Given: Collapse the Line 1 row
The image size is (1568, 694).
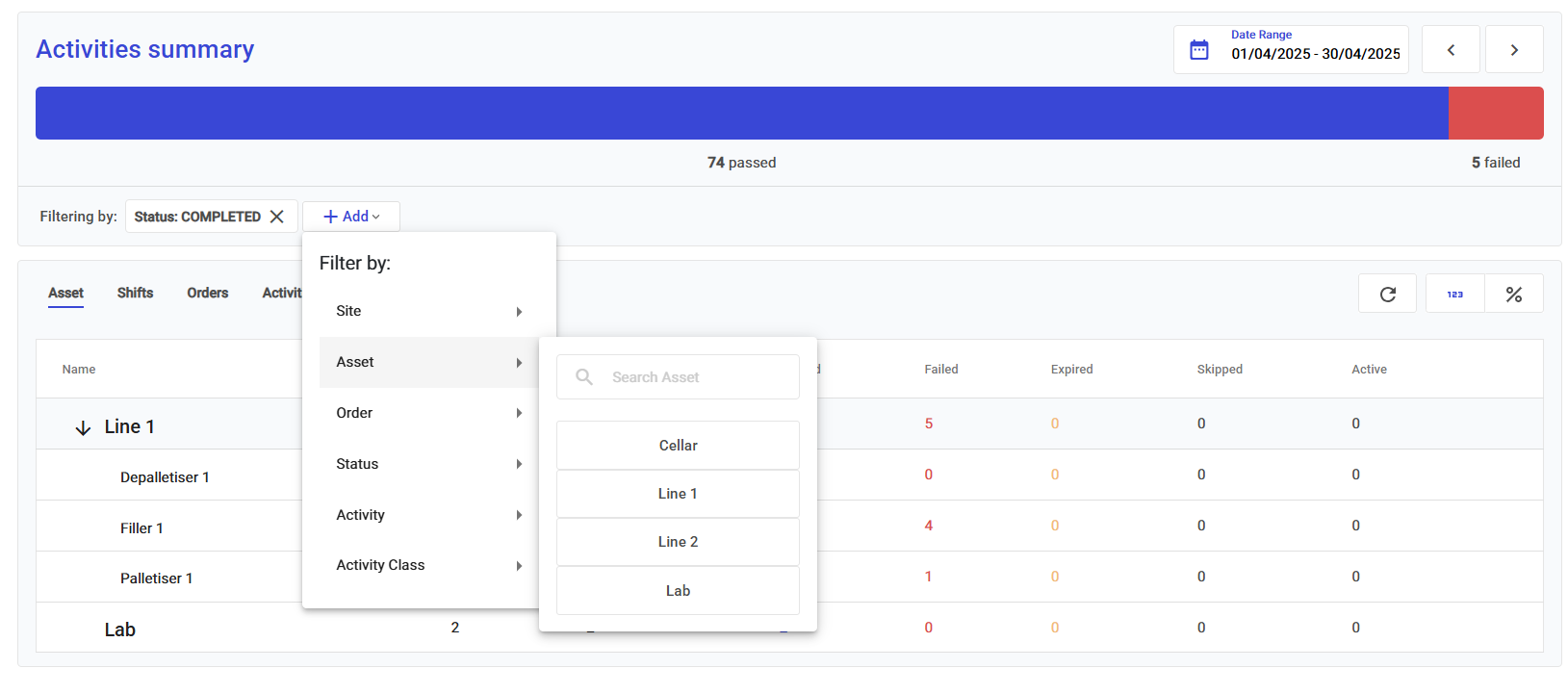Looking at the screenshot, I should point(84,427).
